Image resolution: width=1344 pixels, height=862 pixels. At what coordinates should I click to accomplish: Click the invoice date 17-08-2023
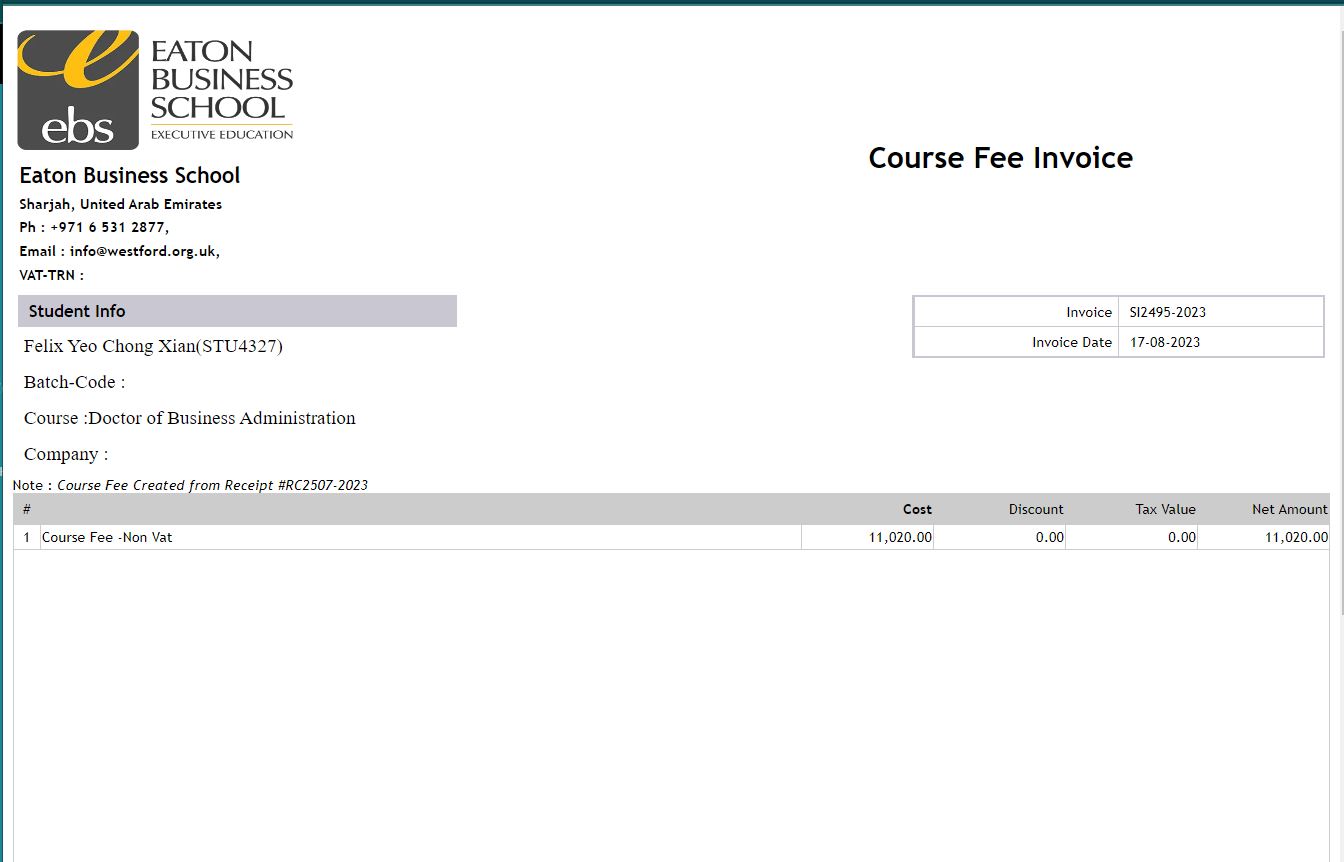(1164, 342)
